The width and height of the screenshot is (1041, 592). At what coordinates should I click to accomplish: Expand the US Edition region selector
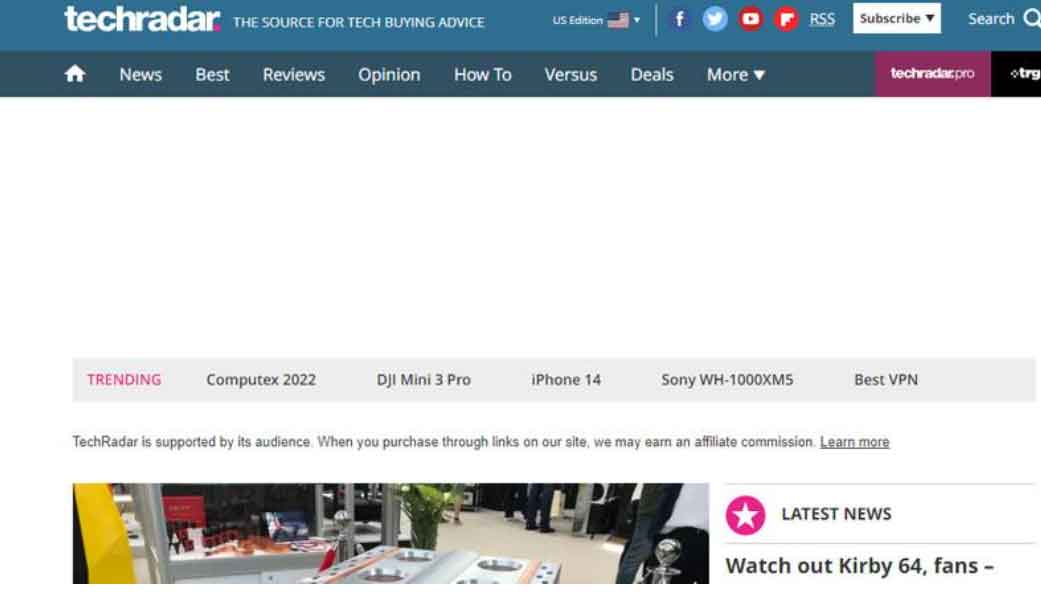click(x=597, y=20)
